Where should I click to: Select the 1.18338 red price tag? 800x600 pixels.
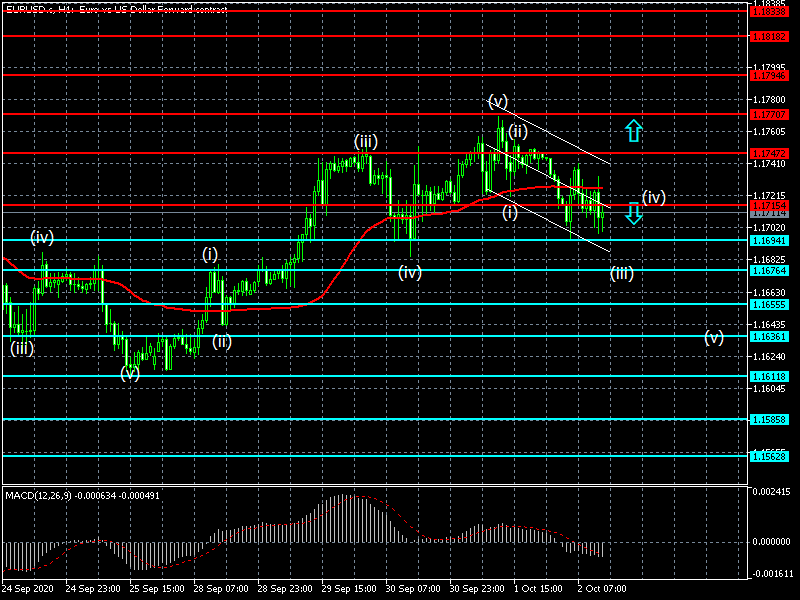pos(769,11)
